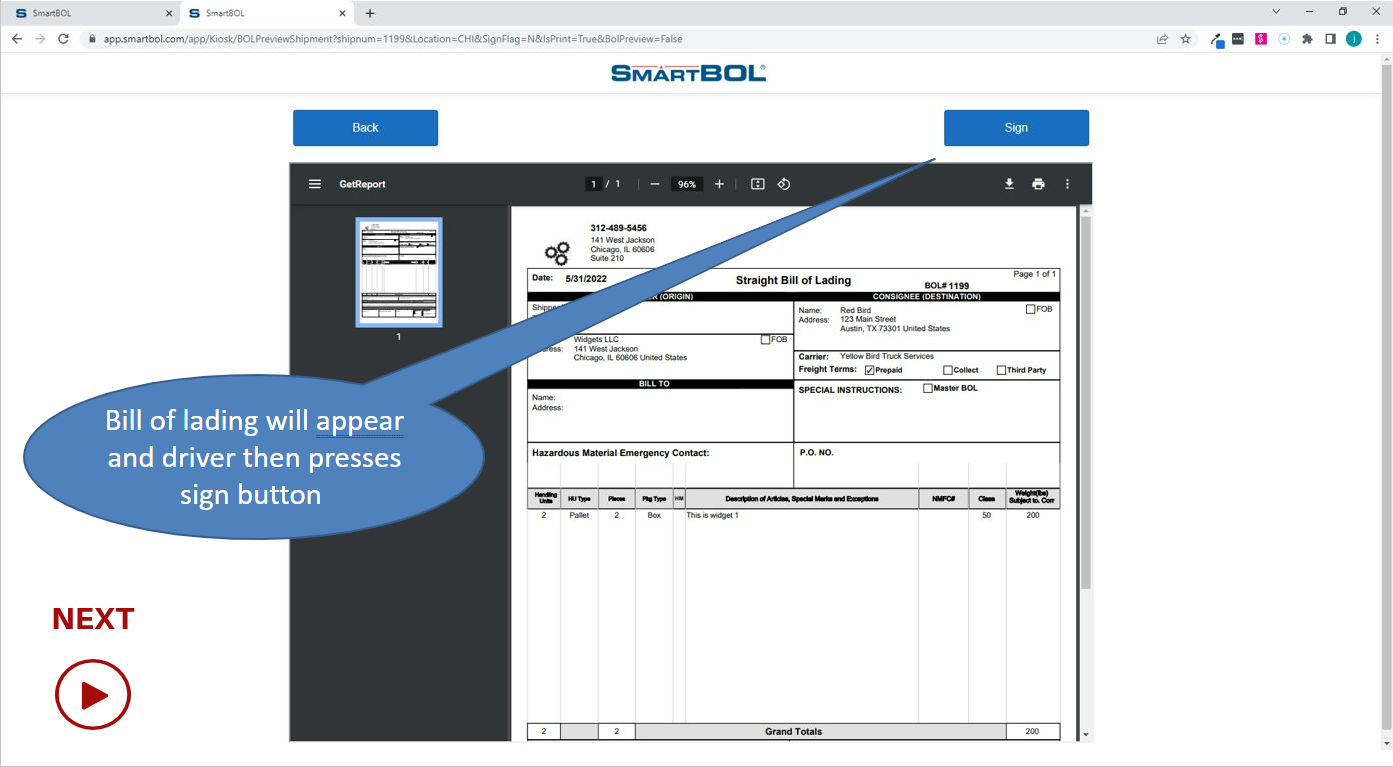Click the Pallet HU Type cell

point(579,515)
